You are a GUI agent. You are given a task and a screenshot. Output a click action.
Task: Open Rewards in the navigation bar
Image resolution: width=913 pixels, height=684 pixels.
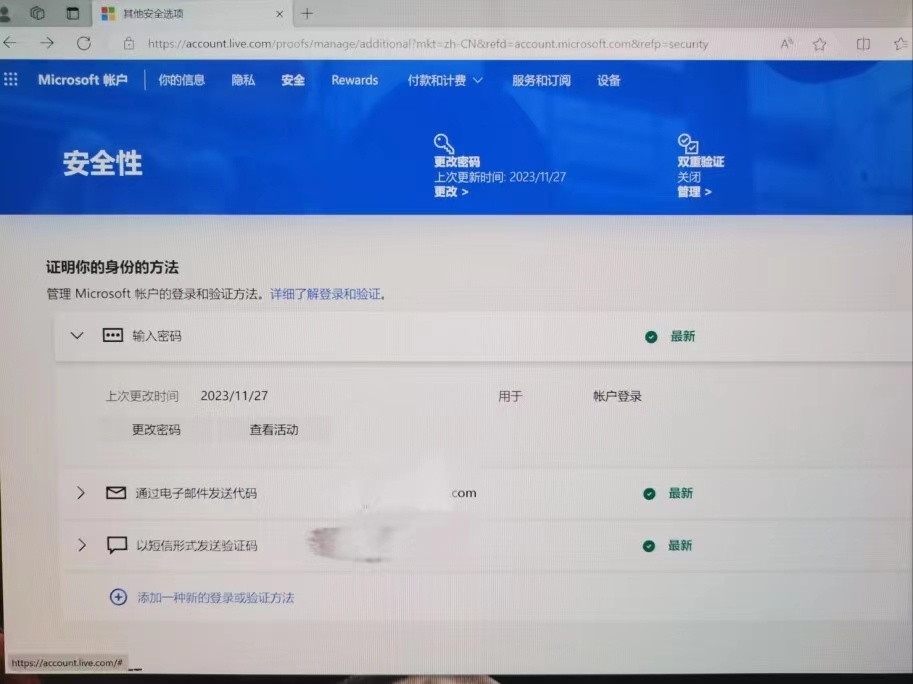[355, 80]
